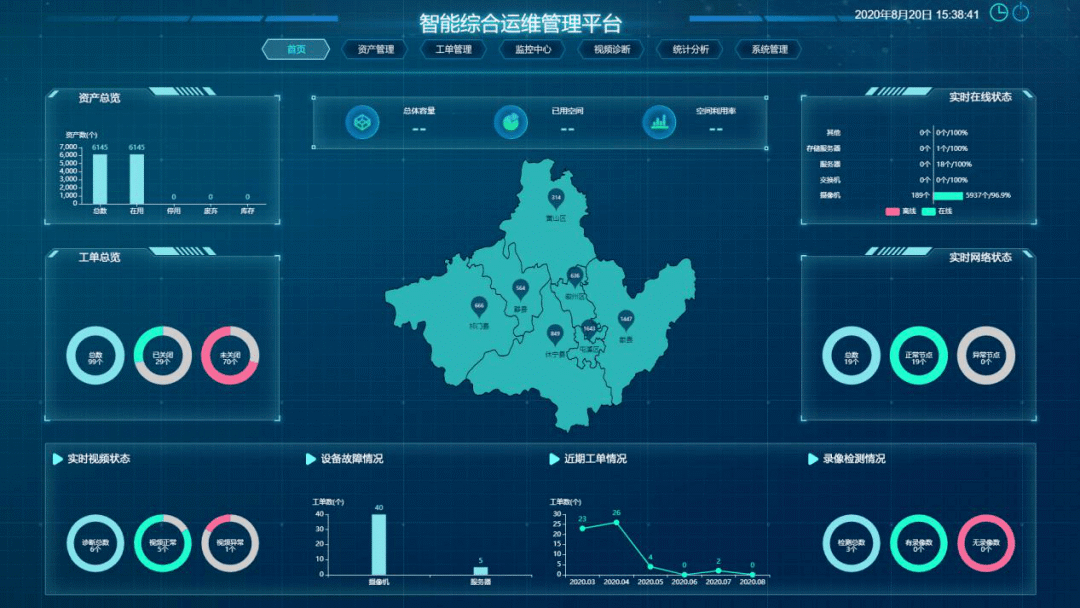The height and width of the screenshot is (608, 1080).
Task: Select the 祁门县 map pin showing 666
Action: click(x=479, y=306)
